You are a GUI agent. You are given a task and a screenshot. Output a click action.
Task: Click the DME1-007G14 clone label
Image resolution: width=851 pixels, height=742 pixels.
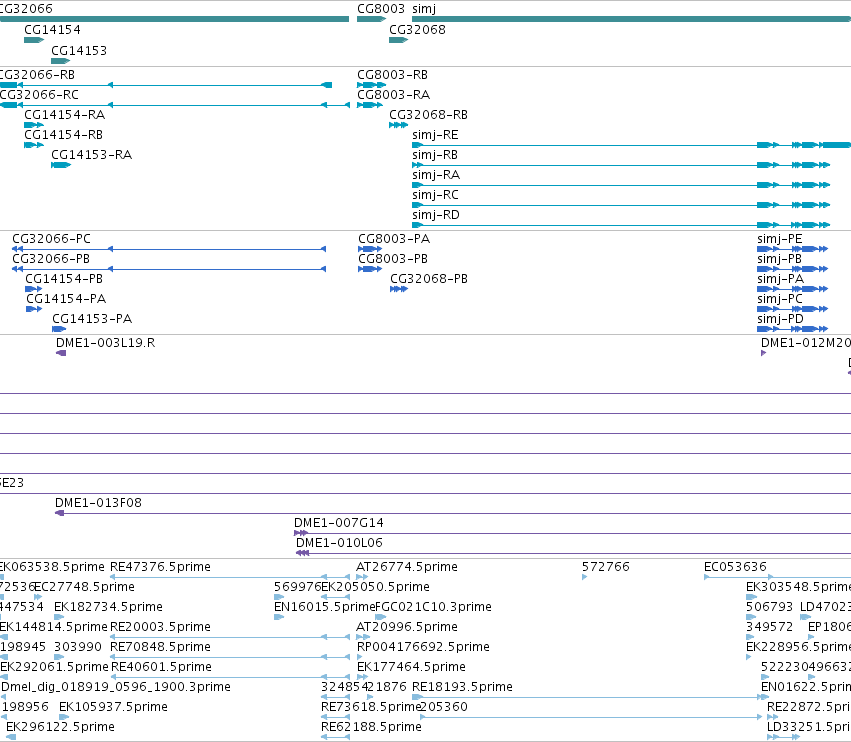point(339,524)
